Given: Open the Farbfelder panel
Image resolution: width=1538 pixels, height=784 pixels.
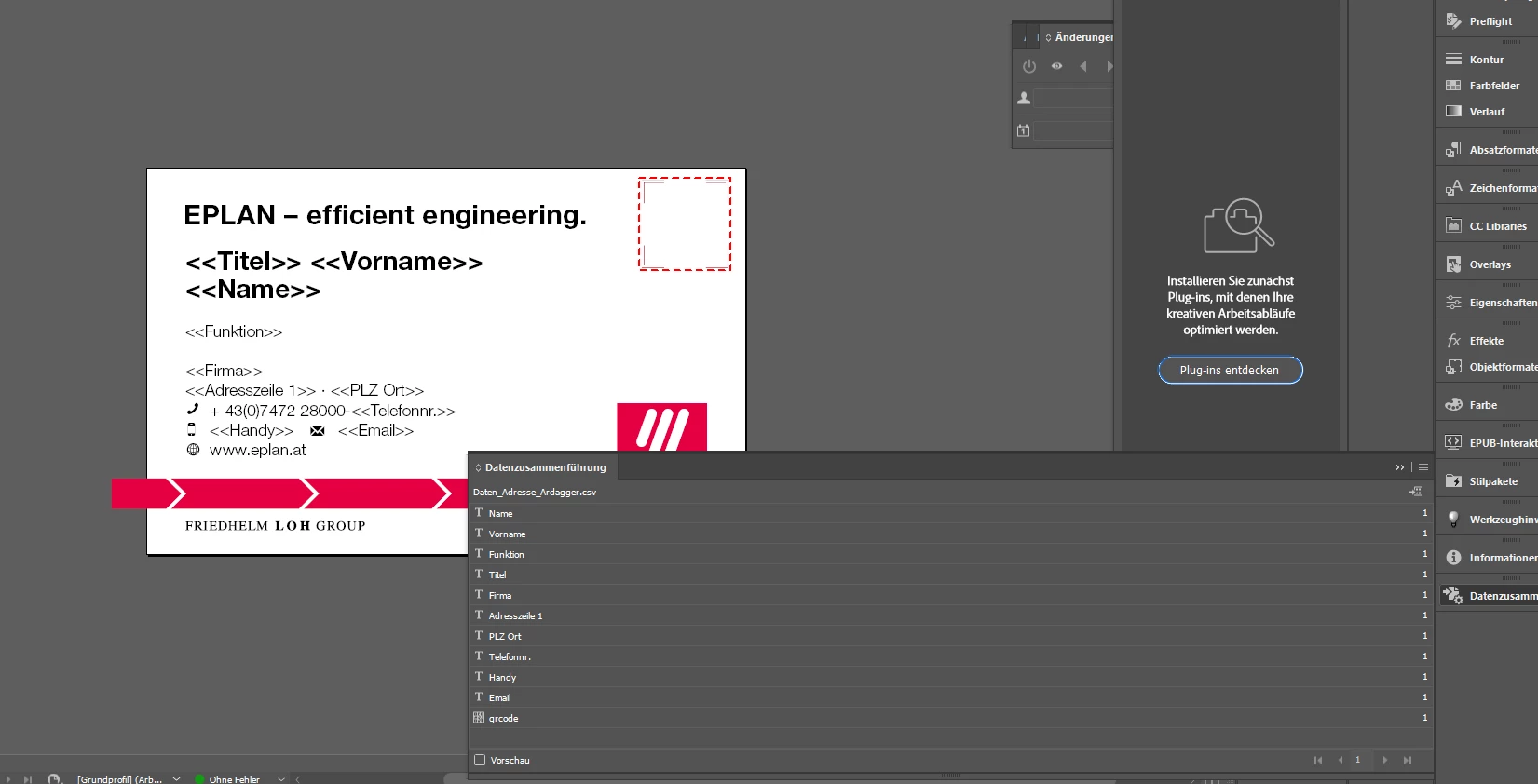Looking at the screenshot, I should tap(1489, 86).
